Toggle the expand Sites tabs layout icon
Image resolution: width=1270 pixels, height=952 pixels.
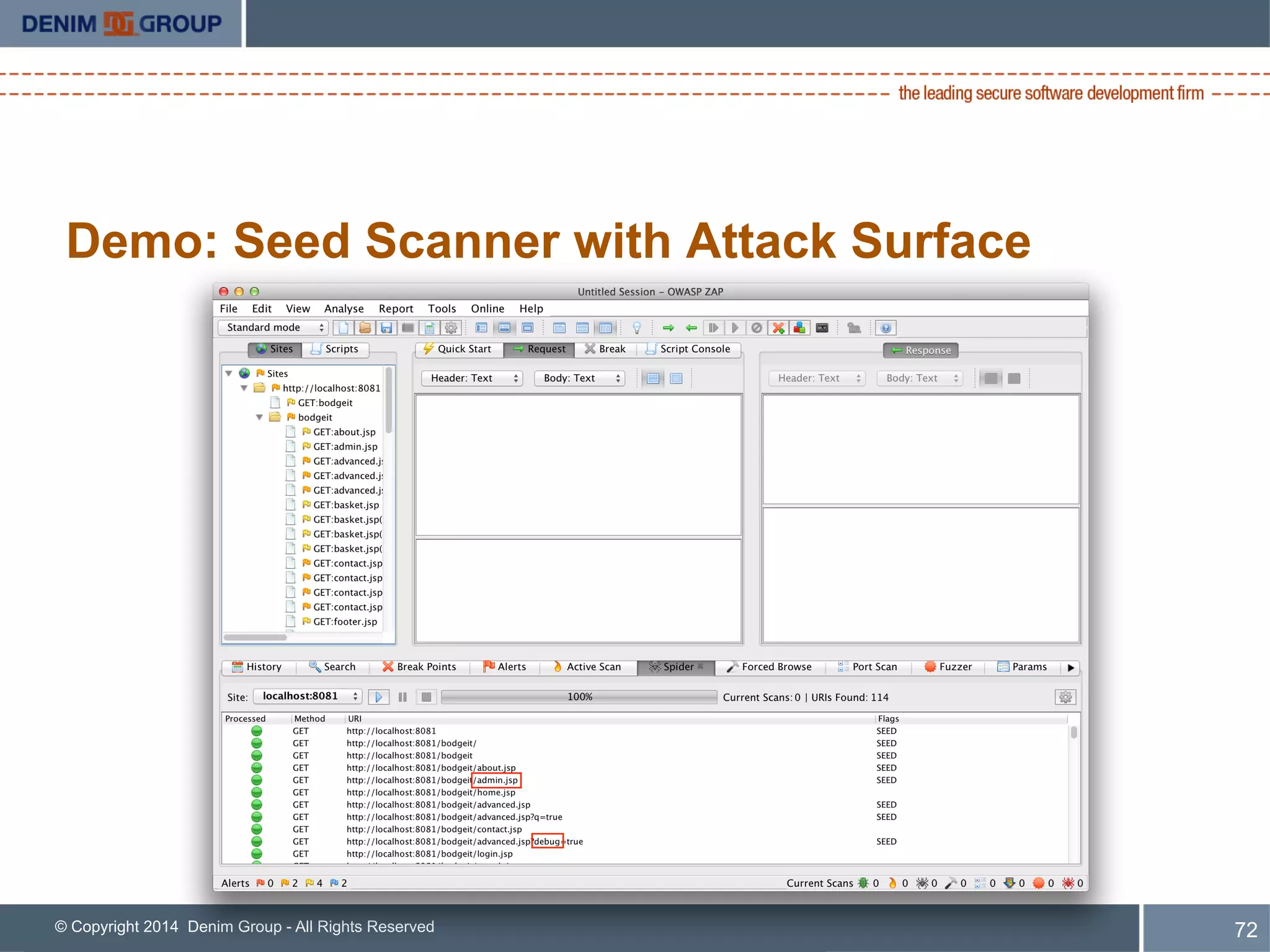coord(481,328)
